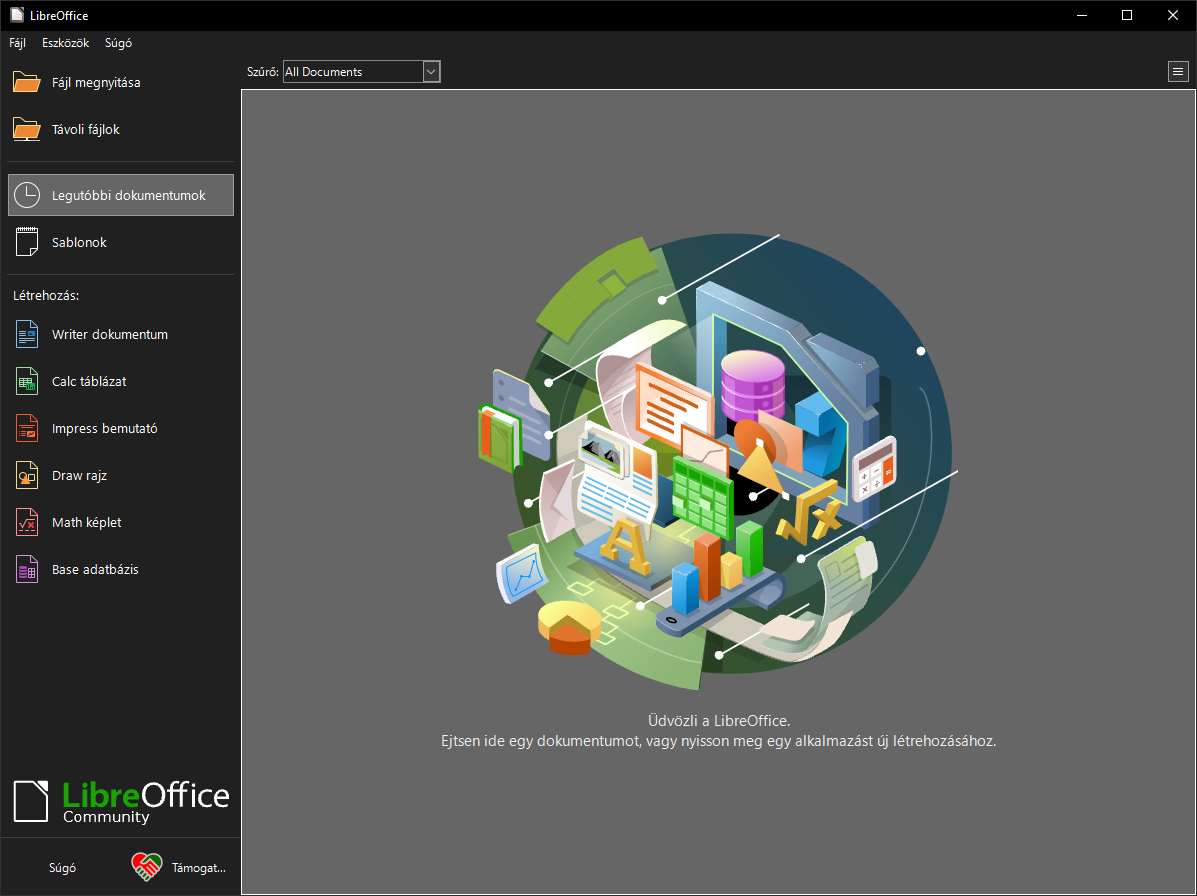
Task: Click the Támogat donate heart icon
Action: [147, 867]
